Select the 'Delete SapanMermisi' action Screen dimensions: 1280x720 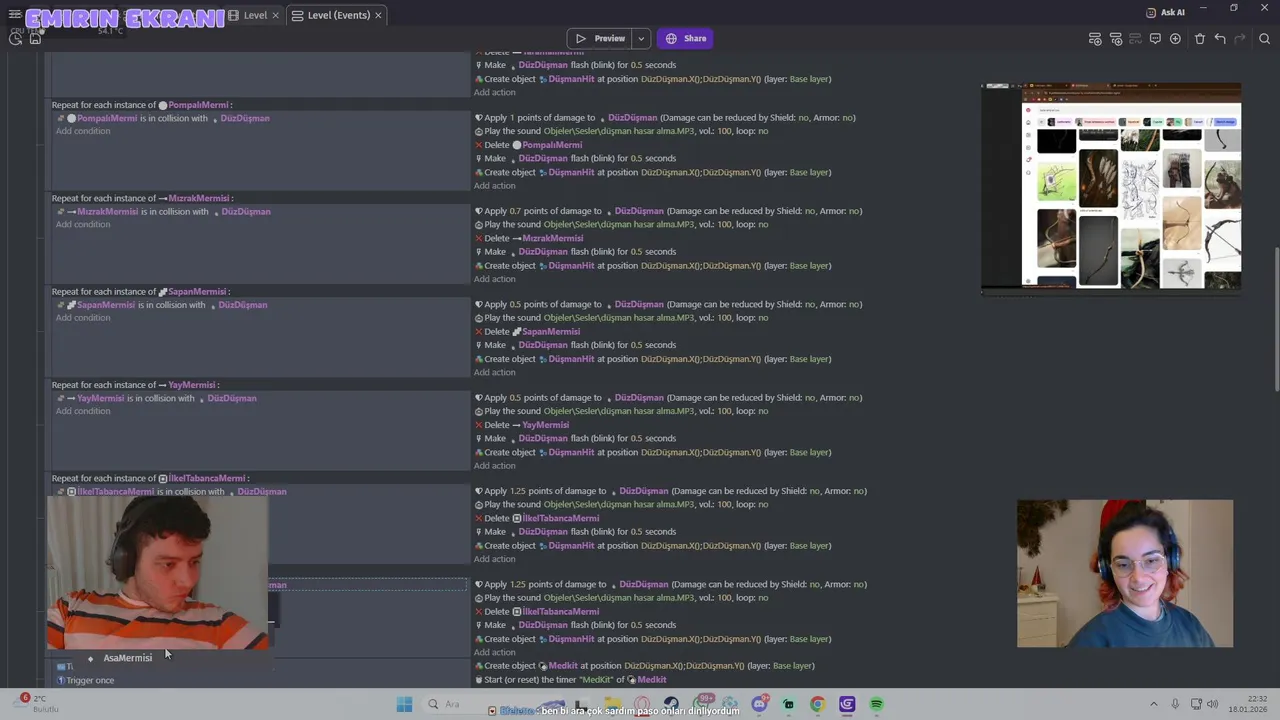pos(528,331)
